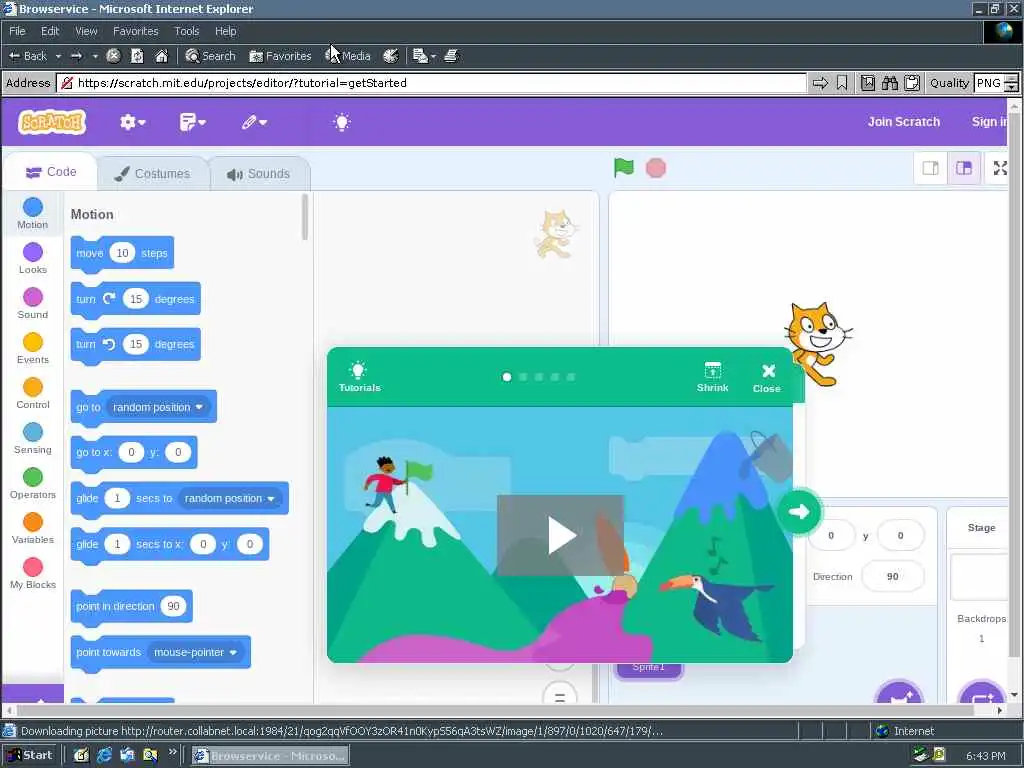The image size is (1024, 768).
Task: Open the settings gear menu
Action: [x=133, y=122]
